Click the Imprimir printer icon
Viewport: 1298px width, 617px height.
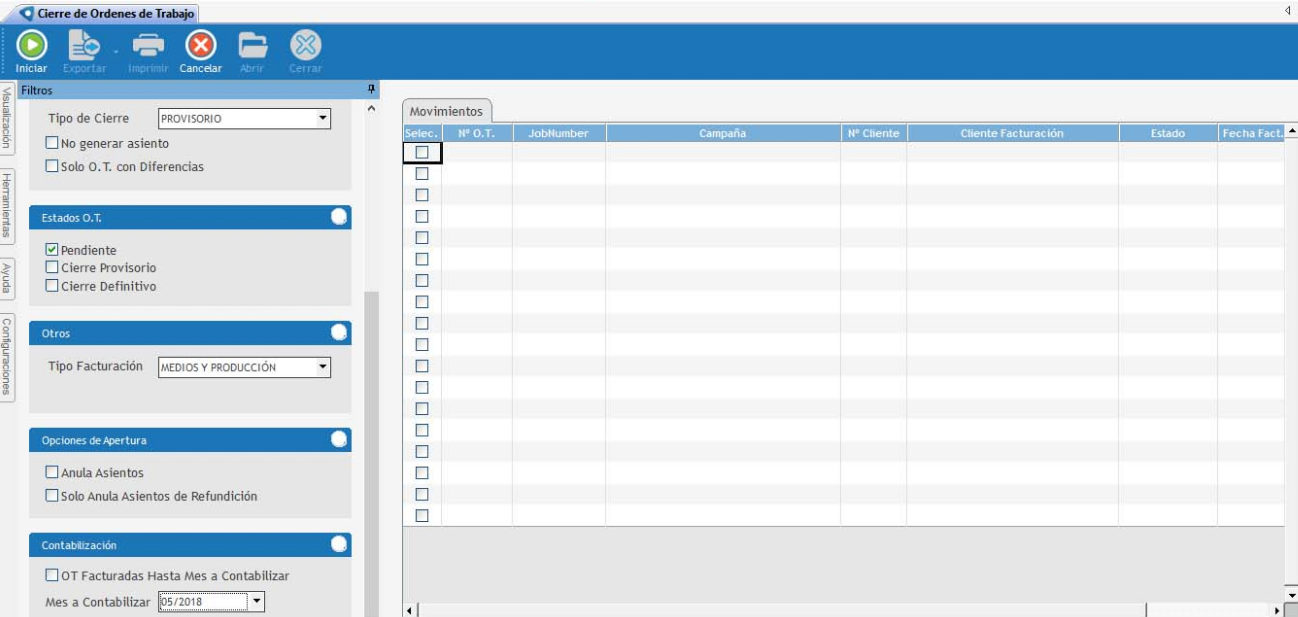pyautogui.click(x=149, y=46)
